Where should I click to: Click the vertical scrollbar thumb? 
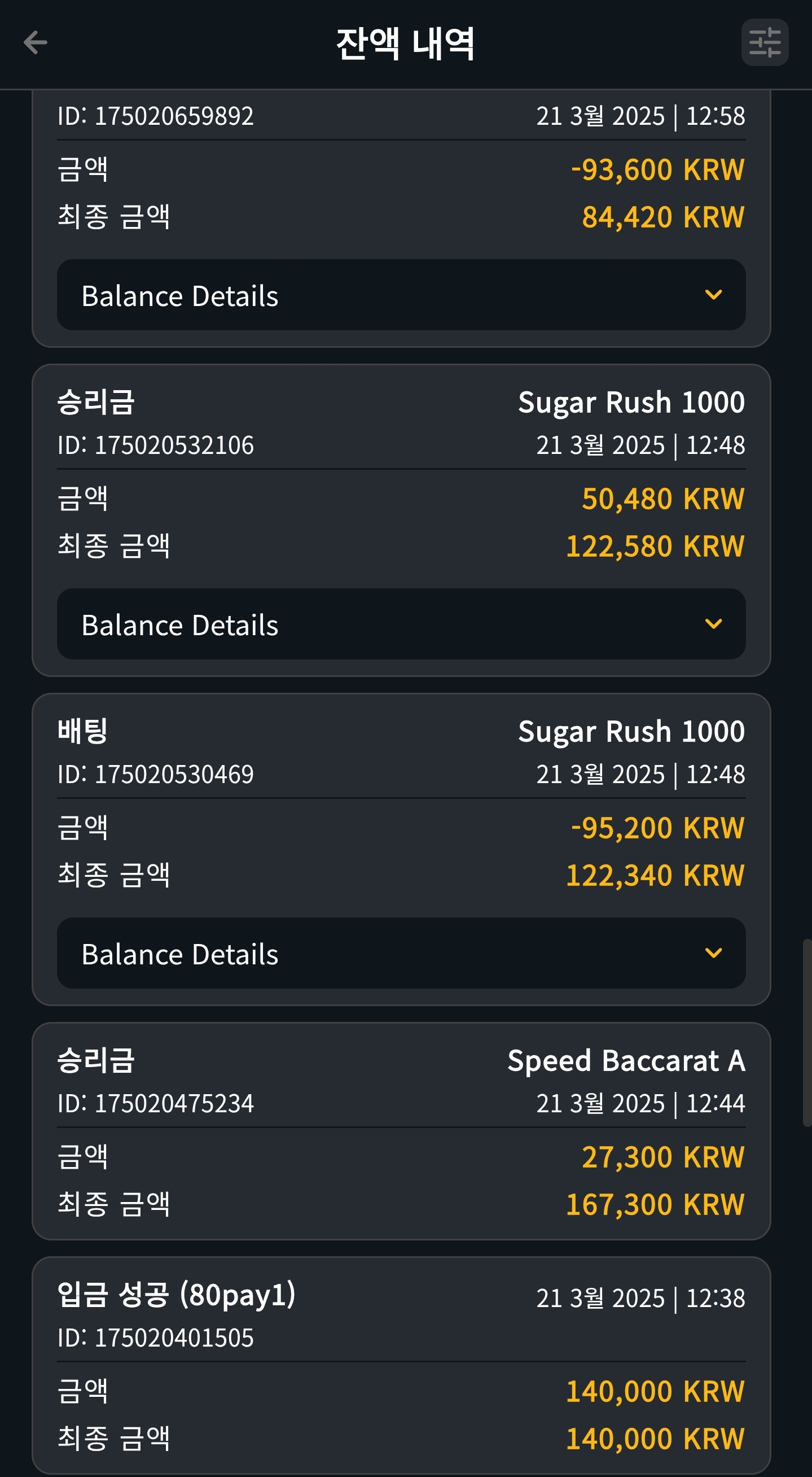[807, 1033]
